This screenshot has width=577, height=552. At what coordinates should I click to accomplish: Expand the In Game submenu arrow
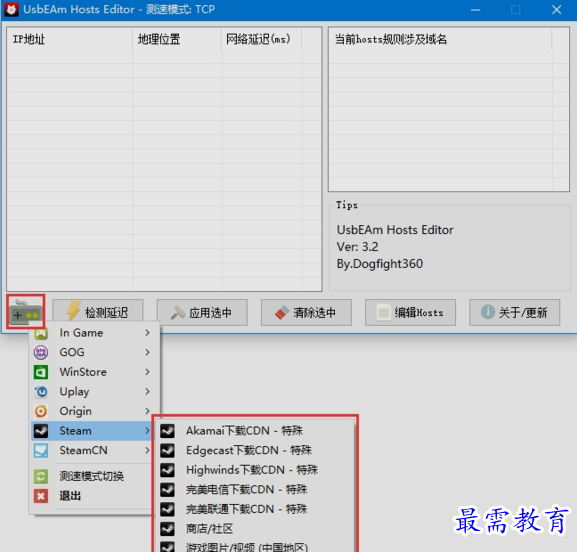(147, 333)
